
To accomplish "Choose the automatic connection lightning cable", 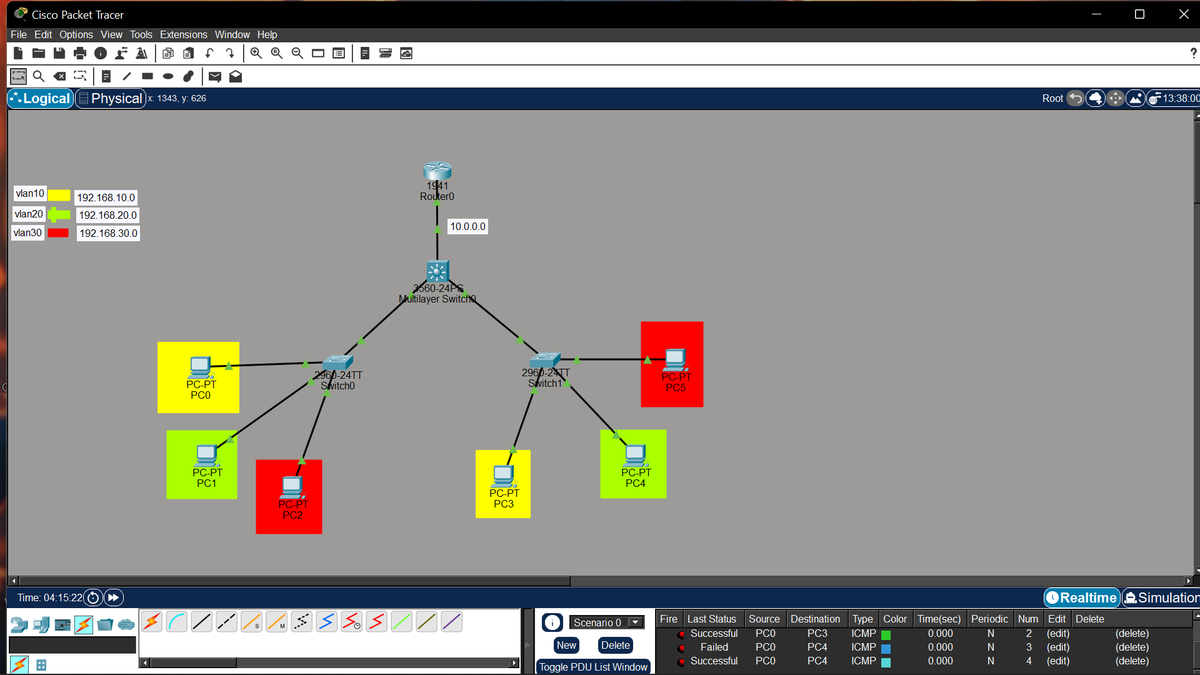I will pos(152,622).
